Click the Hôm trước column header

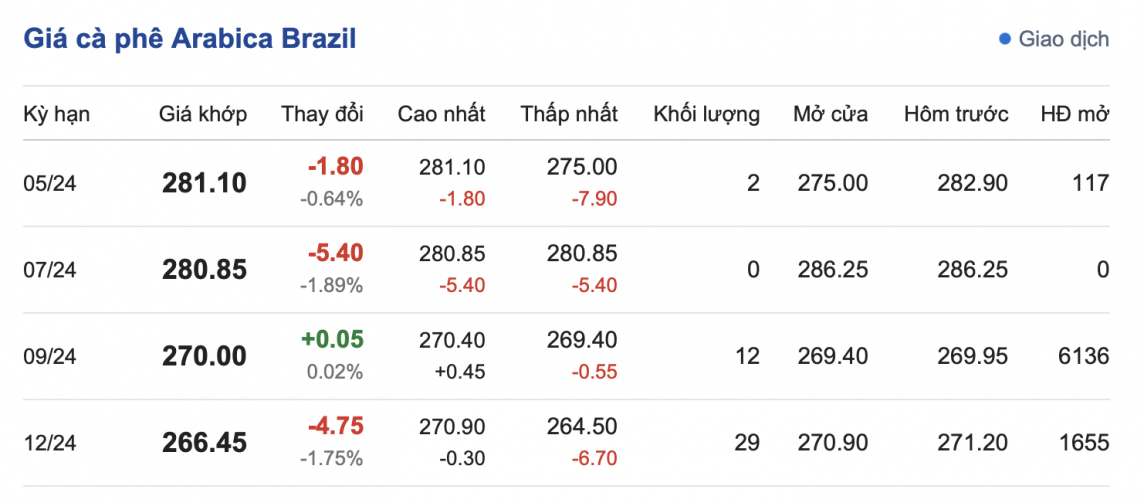[x=956, y=114]
